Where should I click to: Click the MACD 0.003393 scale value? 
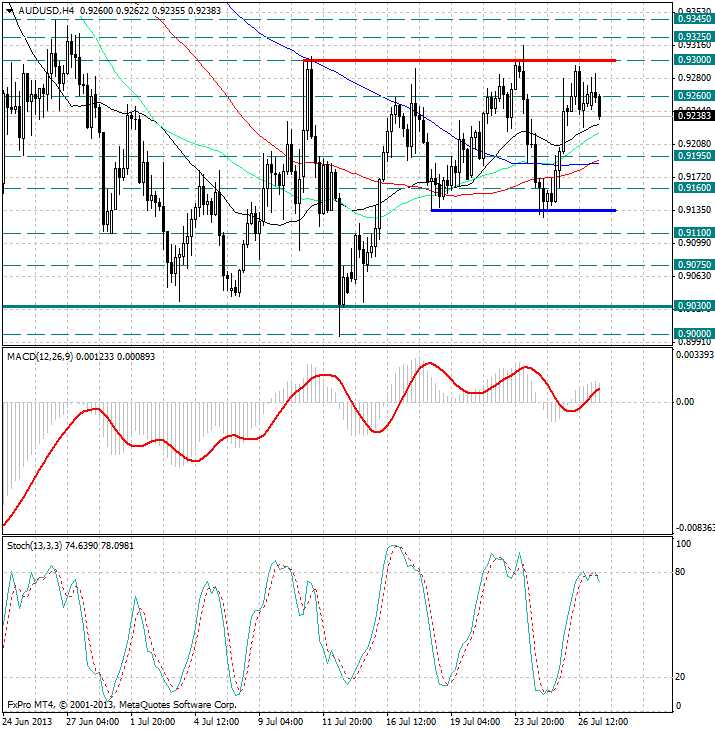[x=695, y=355]
